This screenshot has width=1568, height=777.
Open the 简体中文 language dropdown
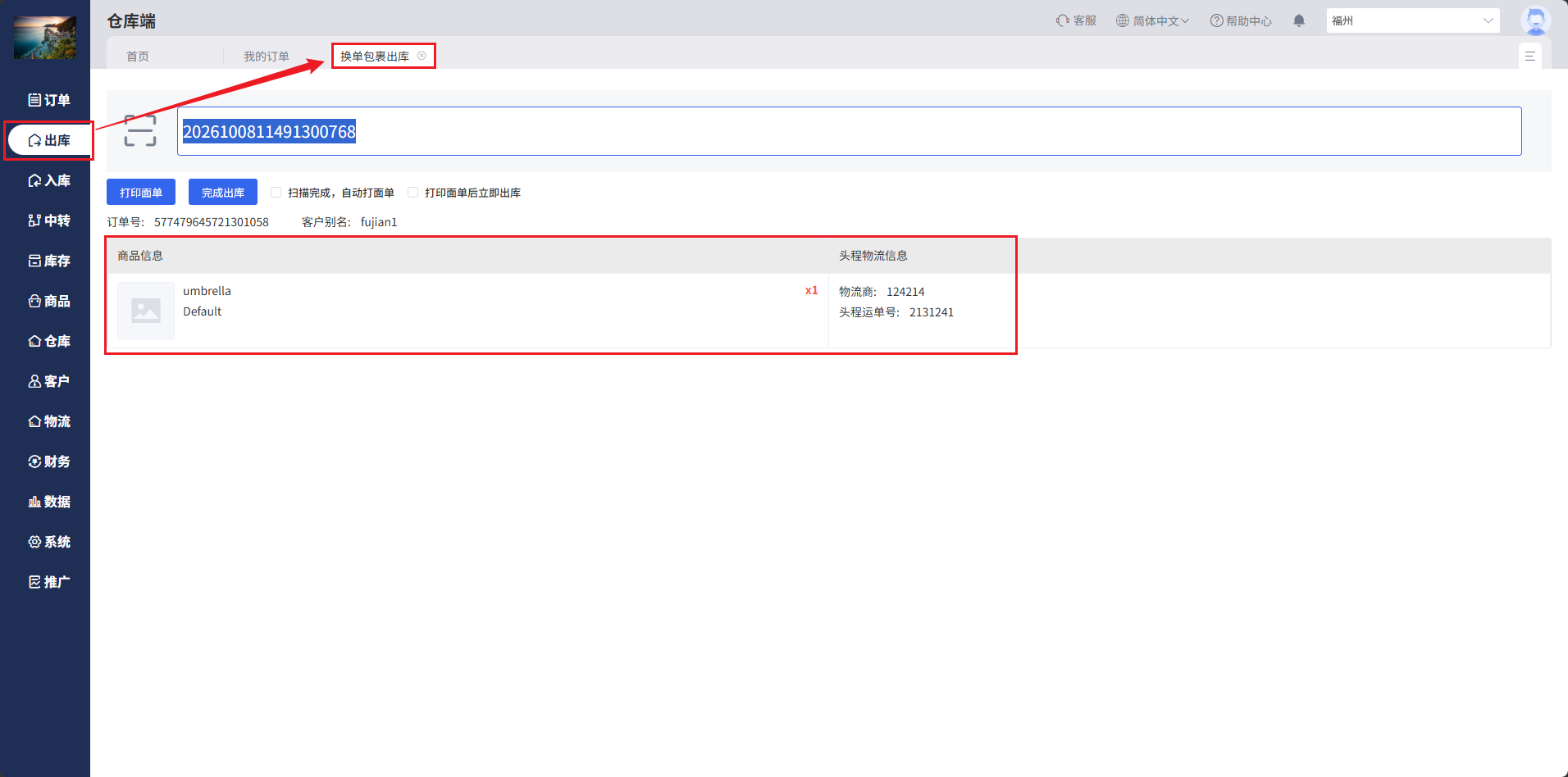(1152, 20)
